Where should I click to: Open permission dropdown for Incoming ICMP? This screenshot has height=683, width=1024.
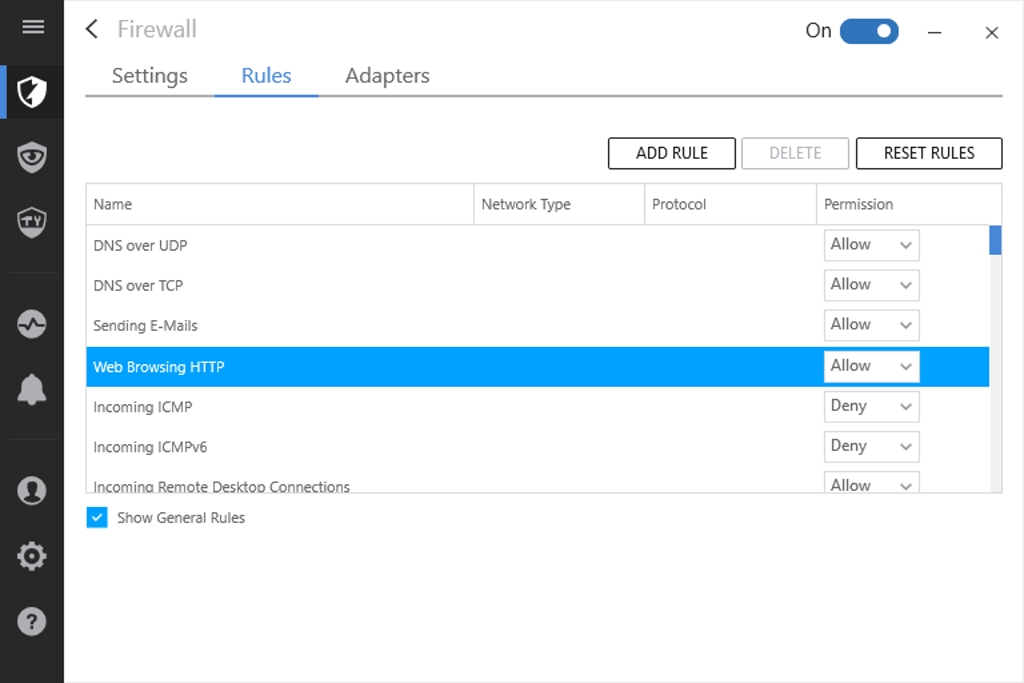pos(871,406)
